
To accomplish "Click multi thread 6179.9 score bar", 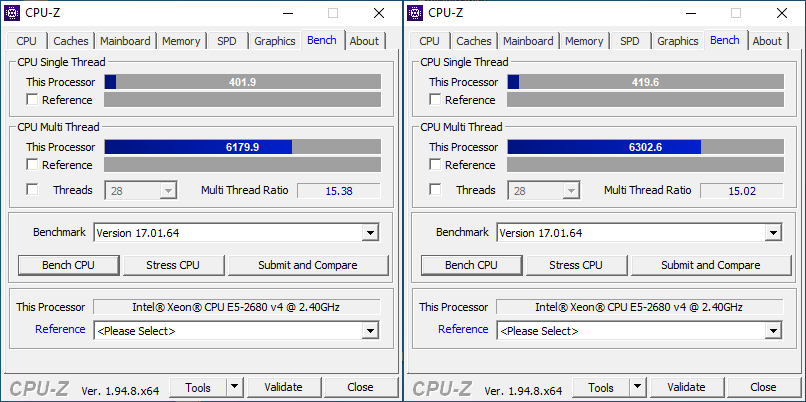I will coord(243,147).
